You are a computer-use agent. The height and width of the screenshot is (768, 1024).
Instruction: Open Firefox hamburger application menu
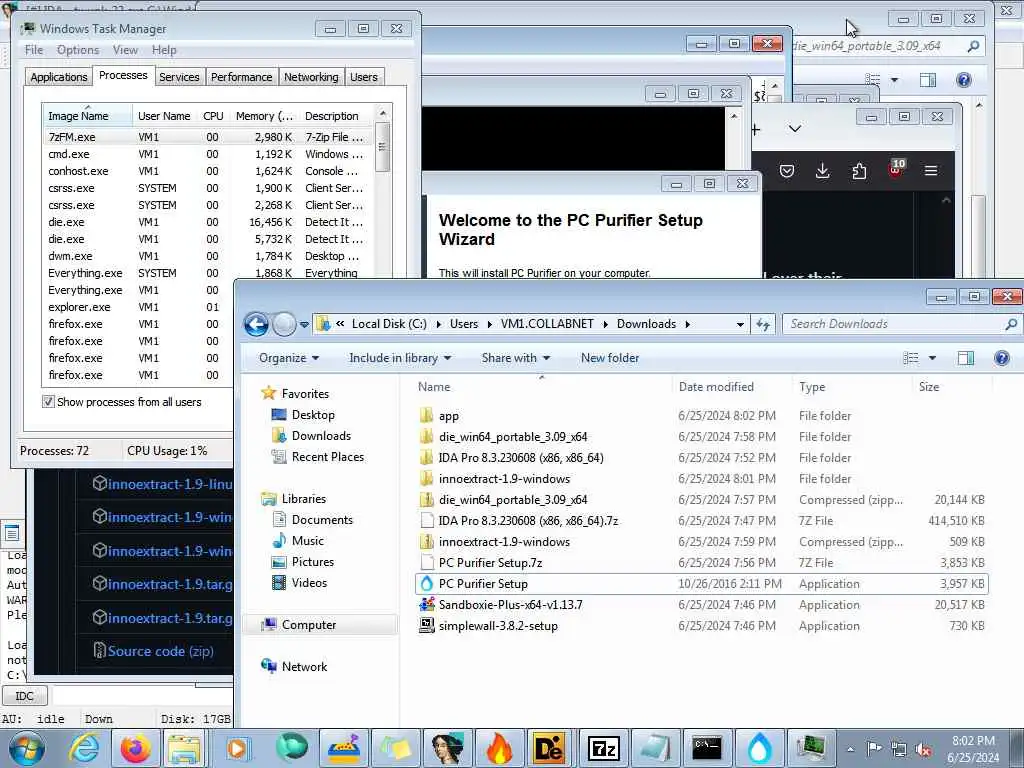tap(931, 171)
